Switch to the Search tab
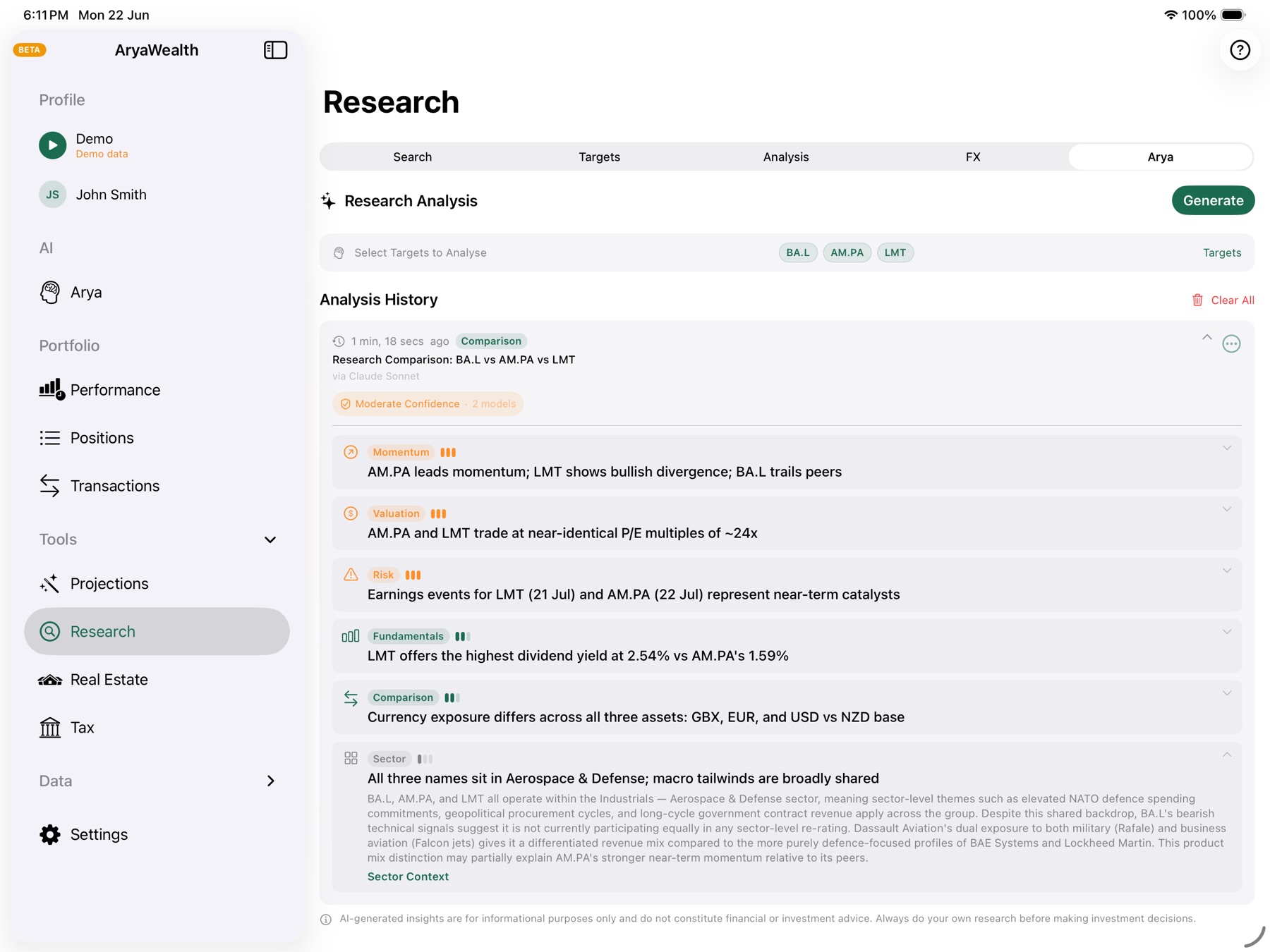 [x=413, y=157]
